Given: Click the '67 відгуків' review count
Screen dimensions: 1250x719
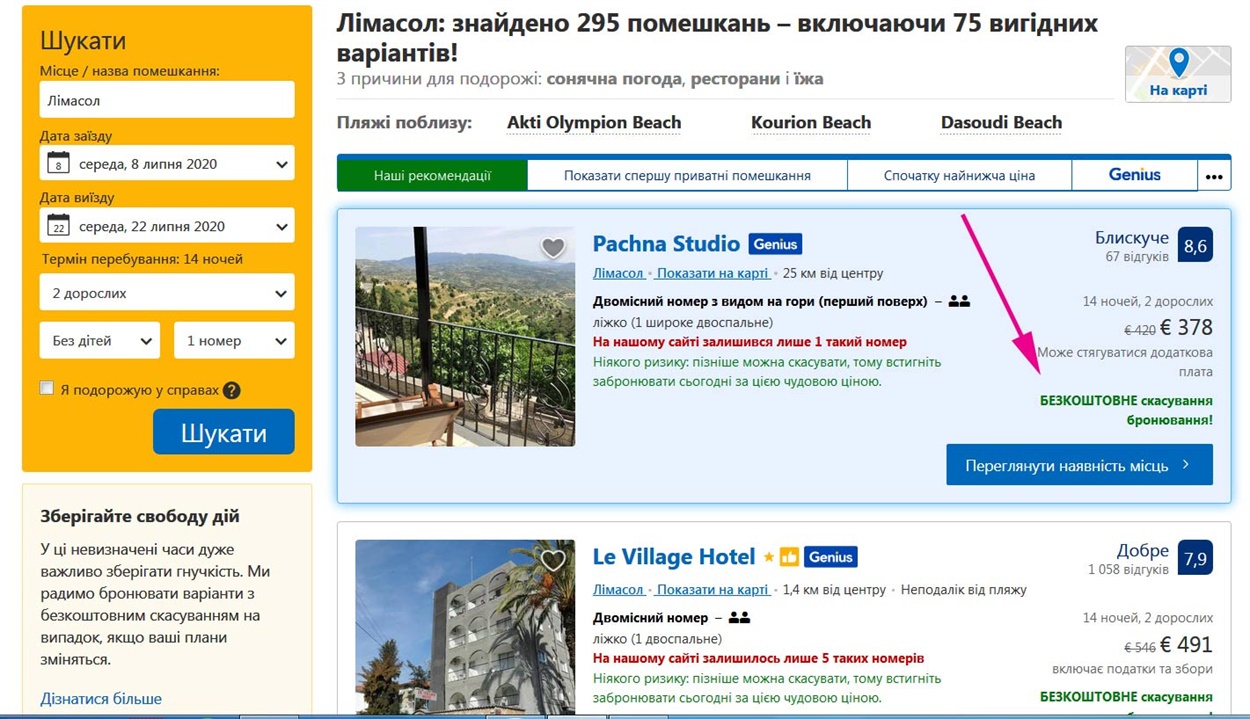Looking at the screenshot, I should coord(1137,257).
